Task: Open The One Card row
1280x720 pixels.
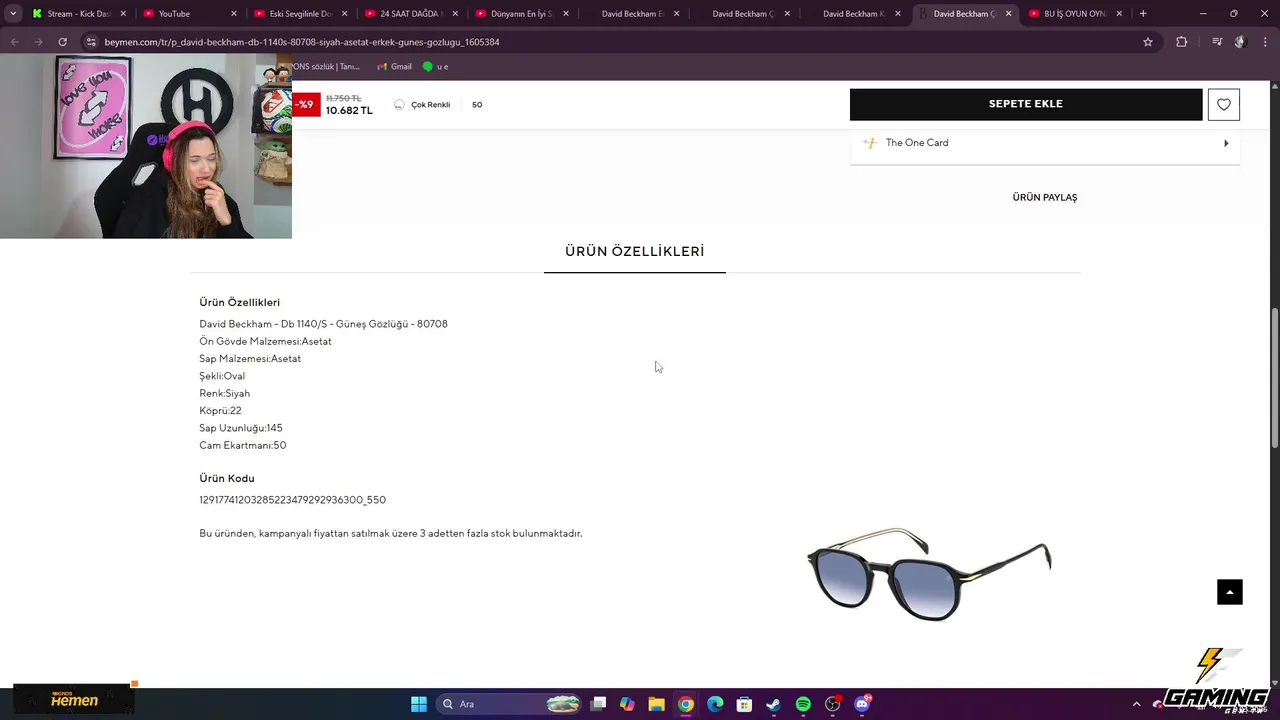Action: (1045, 143)
